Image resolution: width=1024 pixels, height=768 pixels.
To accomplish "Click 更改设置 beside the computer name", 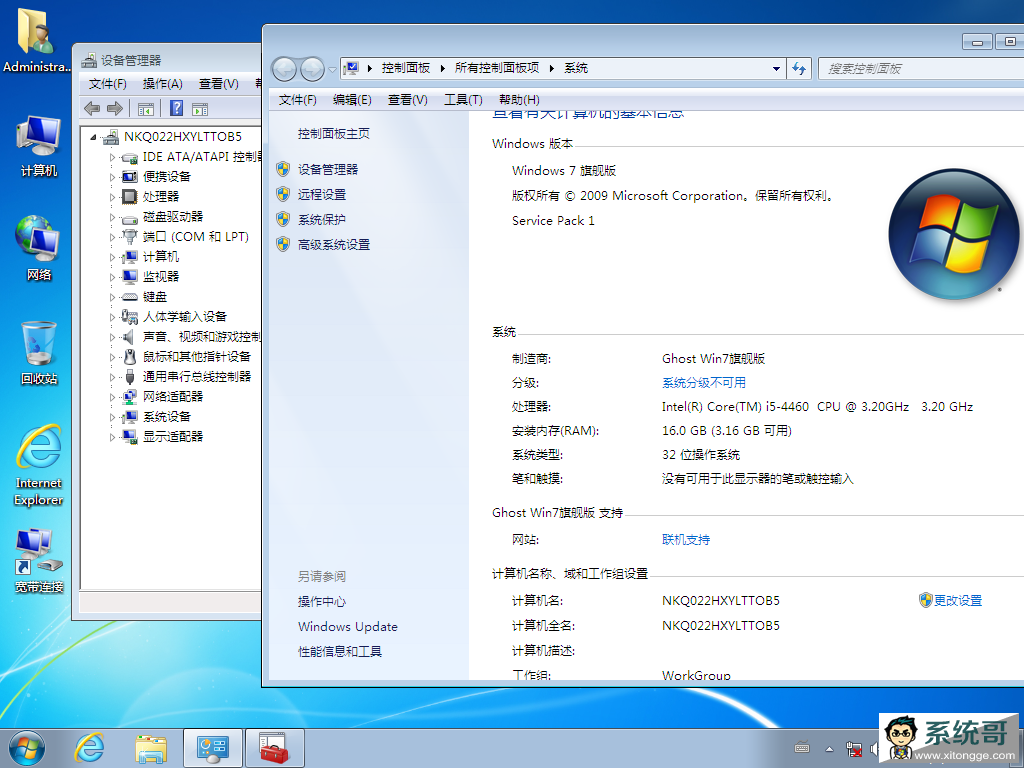I will pyautogui.click(x=957, y=600).
